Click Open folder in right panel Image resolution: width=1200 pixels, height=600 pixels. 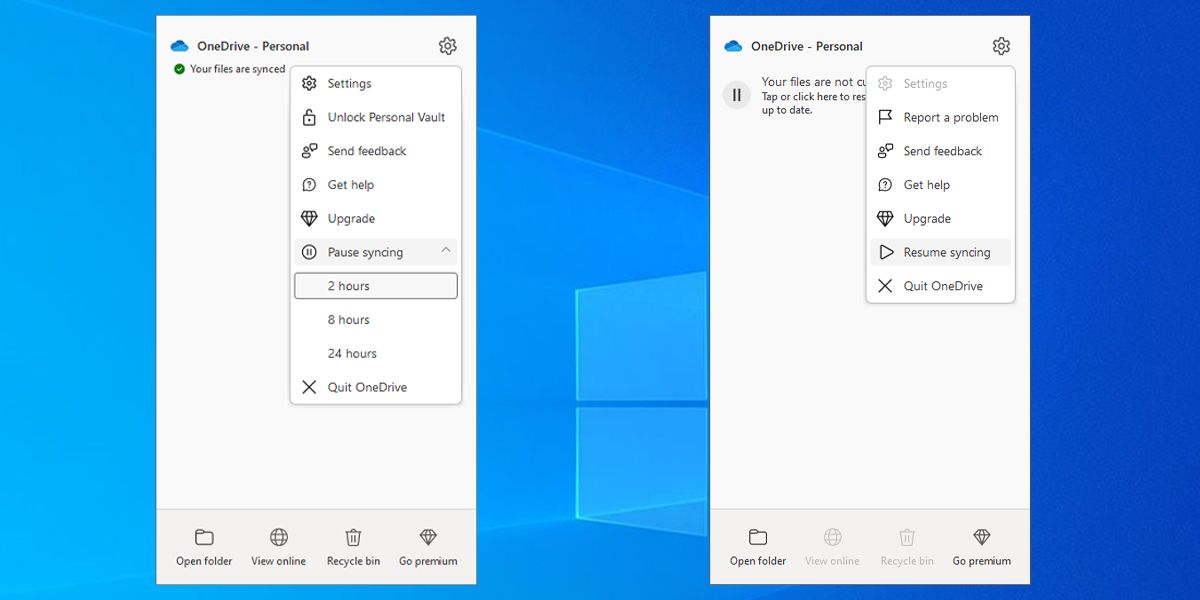pyautogui.click(x=758, y=548)
